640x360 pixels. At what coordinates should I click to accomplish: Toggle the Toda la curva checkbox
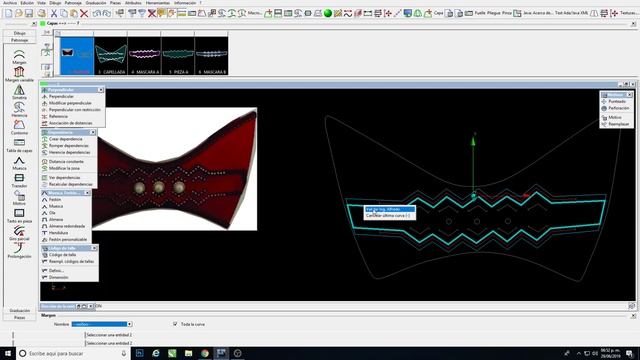click(175, 324)
